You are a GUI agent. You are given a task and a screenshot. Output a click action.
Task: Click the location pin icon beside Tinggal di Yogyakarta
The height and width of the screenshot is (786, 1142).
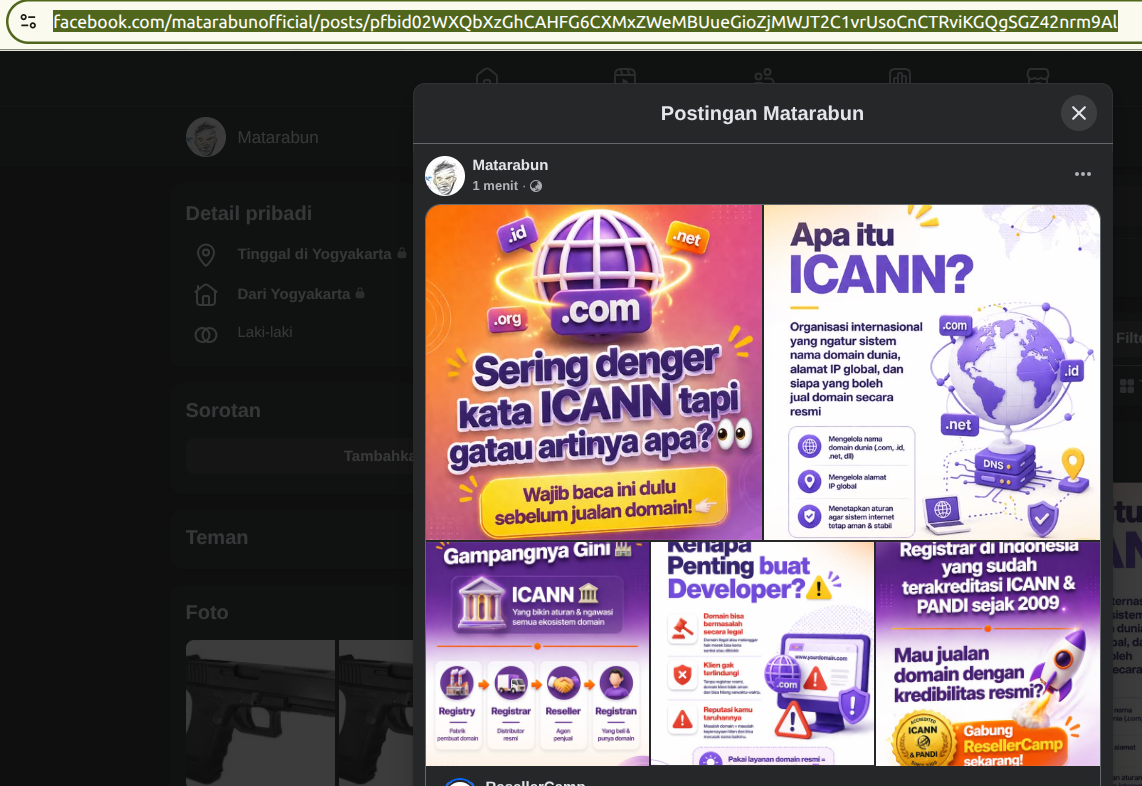pyautogui.click(x=206, y=255)
